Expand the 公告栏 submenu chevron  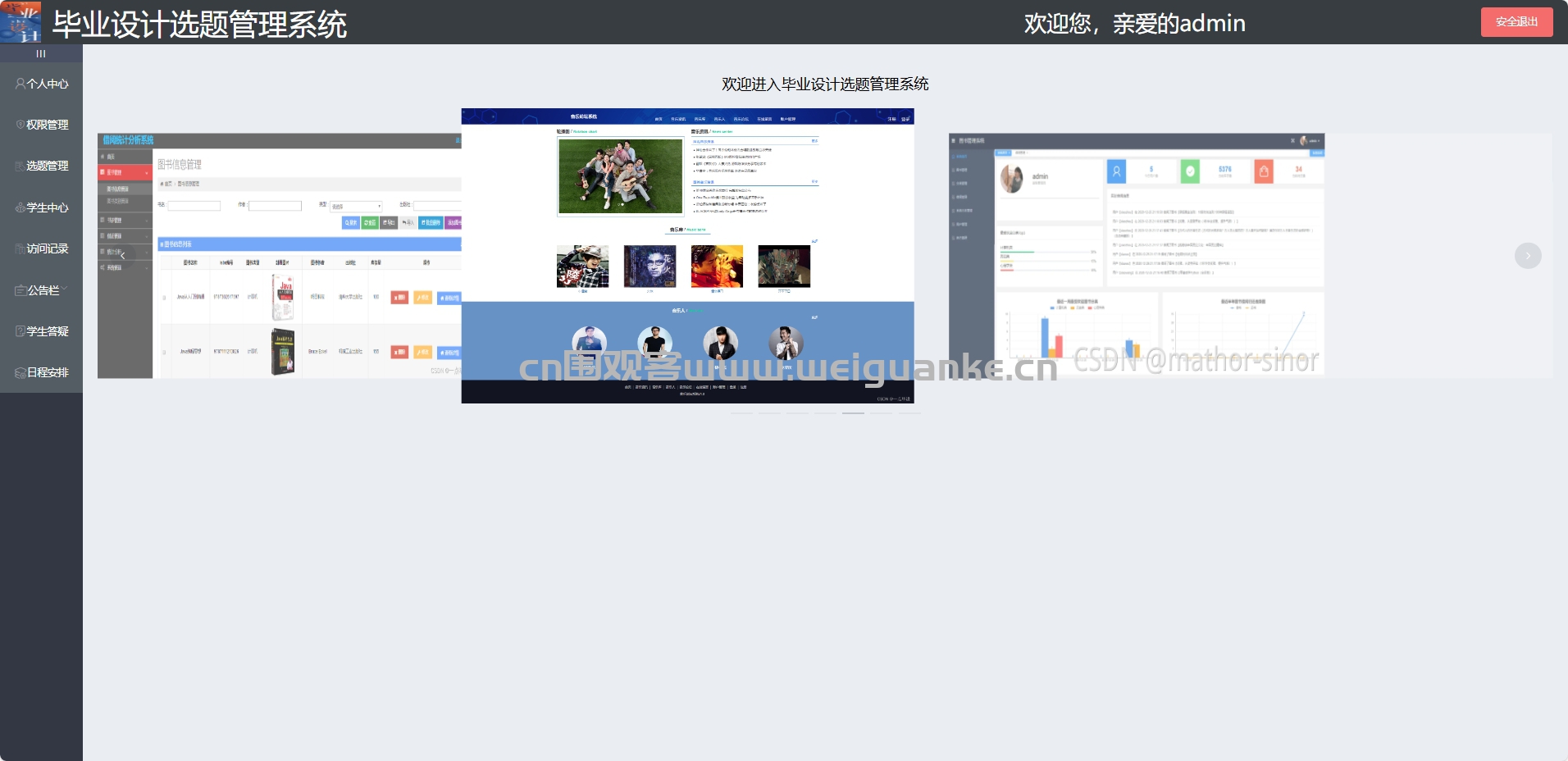point(64,289)
